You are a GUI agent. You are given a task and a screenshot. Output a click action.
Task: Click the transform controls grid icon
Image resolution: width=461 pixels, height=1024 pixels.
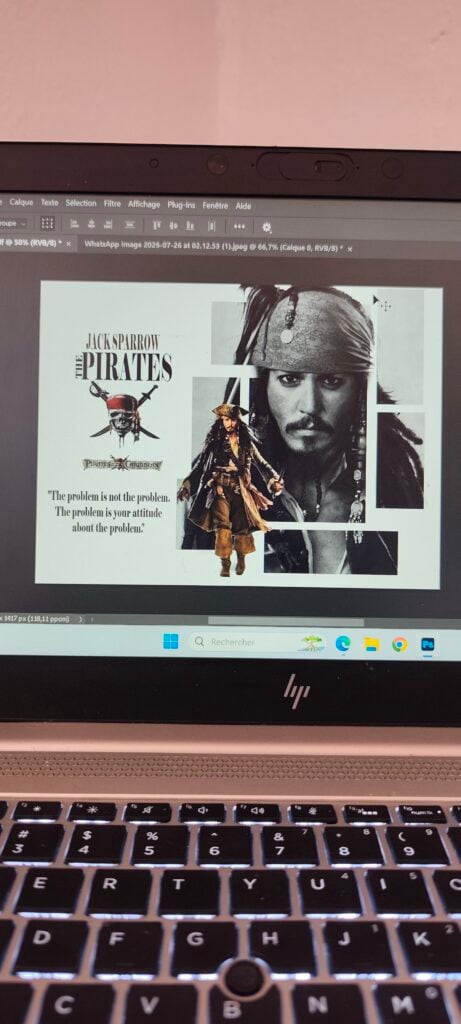coord(48,223)
